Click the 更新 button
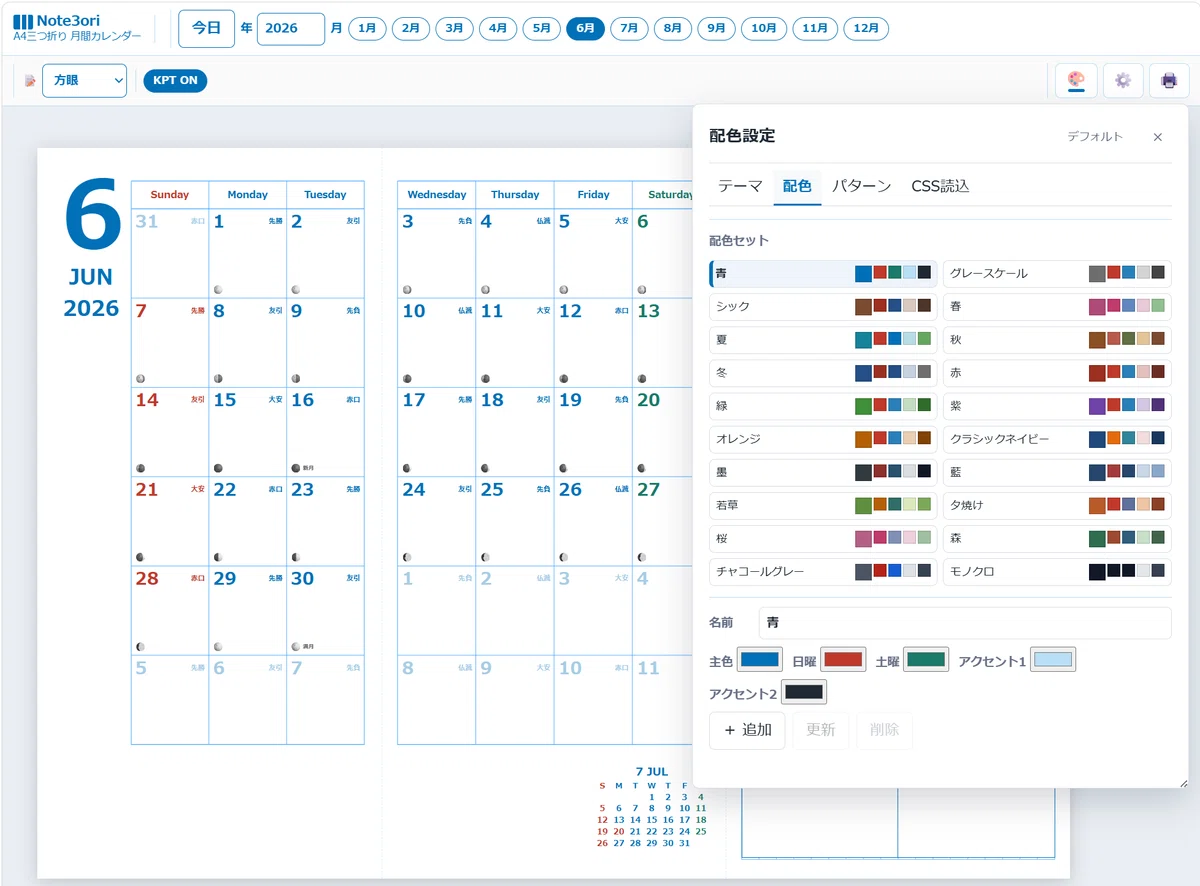 [x=821, y=730]
